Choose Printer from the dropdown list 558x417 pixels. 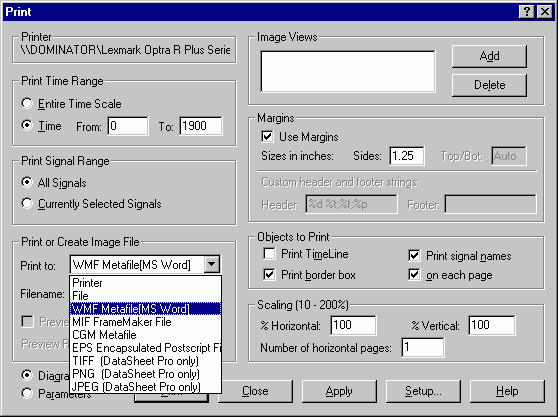click(x=146, y=283)
